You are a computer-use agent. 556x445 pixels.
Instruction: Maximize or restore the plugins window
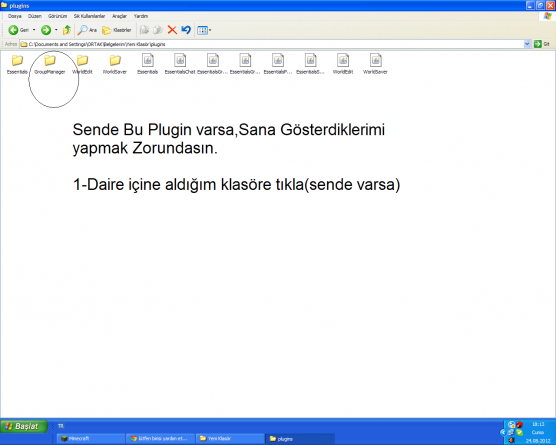pos(540,5)
